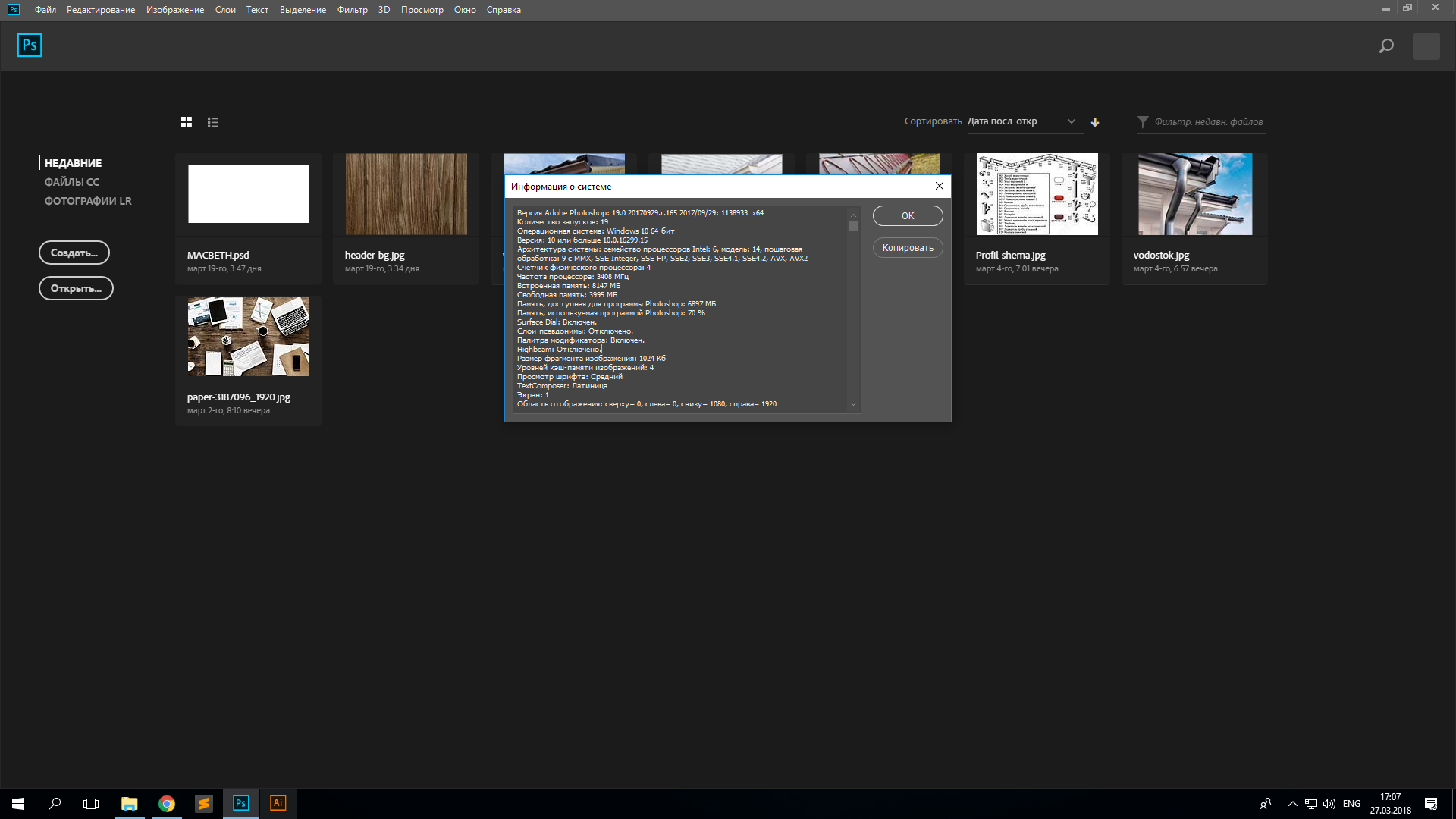This screenshot has height=819, width=1456.
Task: Launch File Explorer from the taskbar
Action: pos(130,804)
